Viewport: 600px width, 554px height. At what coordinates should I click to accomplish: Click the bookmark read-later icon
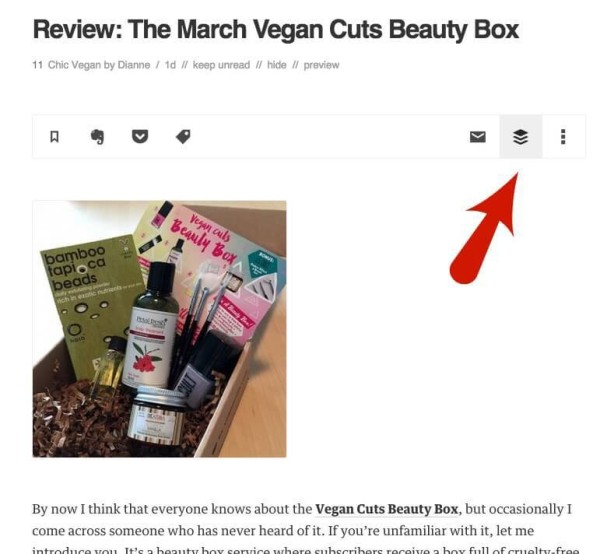pyautogui.click(x=54, y=137)
